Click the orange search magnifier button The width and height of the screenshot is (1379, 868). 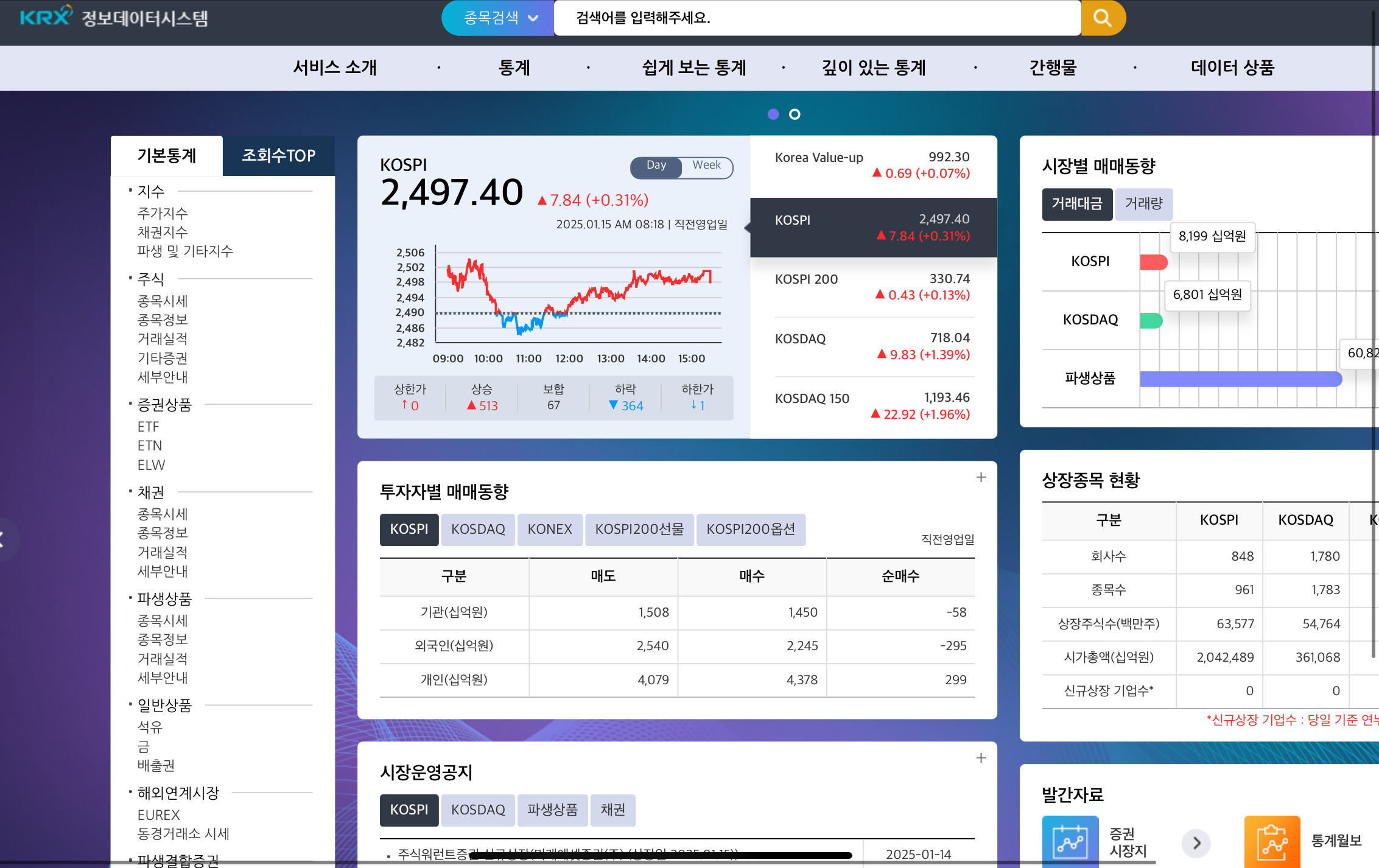tap(1103, 18)
